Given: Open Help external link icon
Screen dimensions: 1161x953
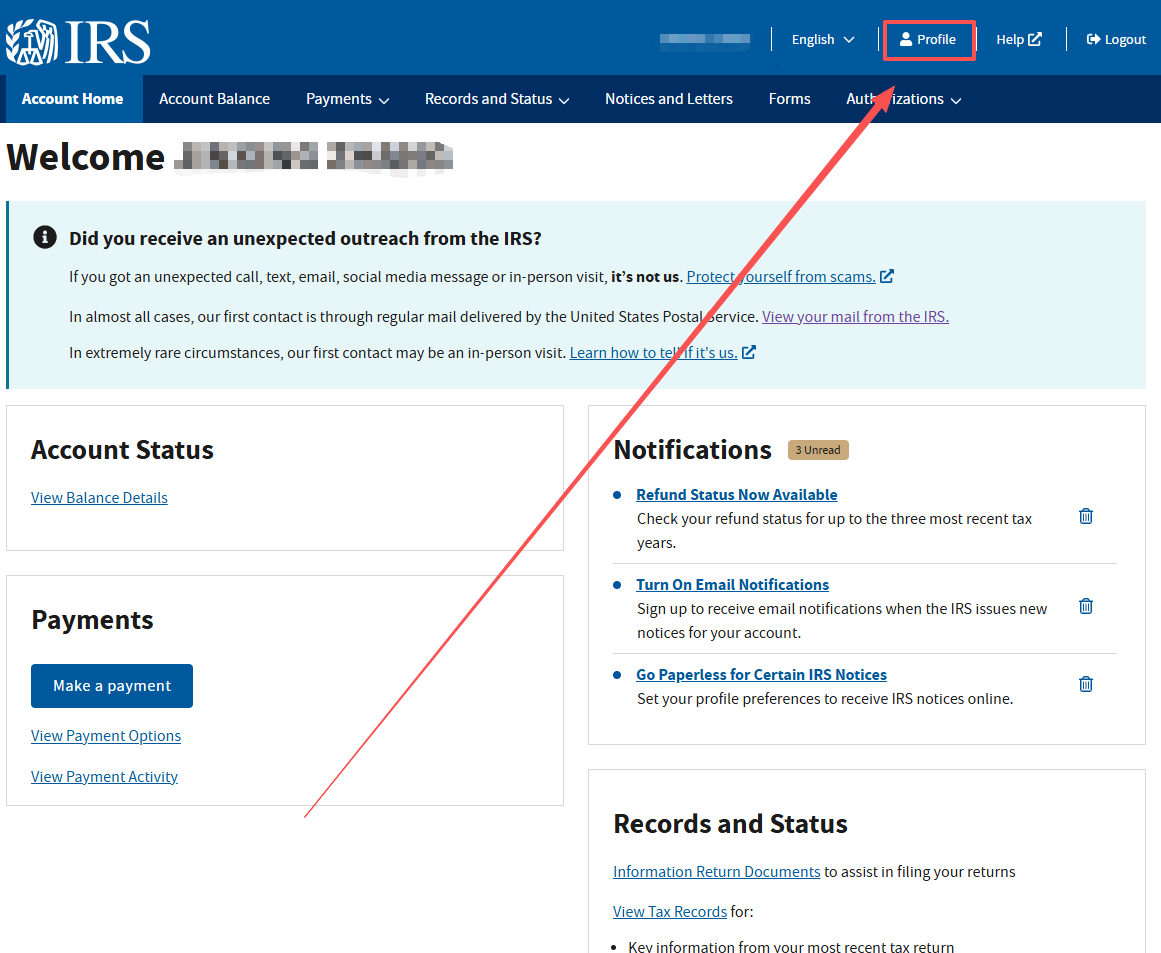Looking at the screenshot, I should click(1035, 40).
